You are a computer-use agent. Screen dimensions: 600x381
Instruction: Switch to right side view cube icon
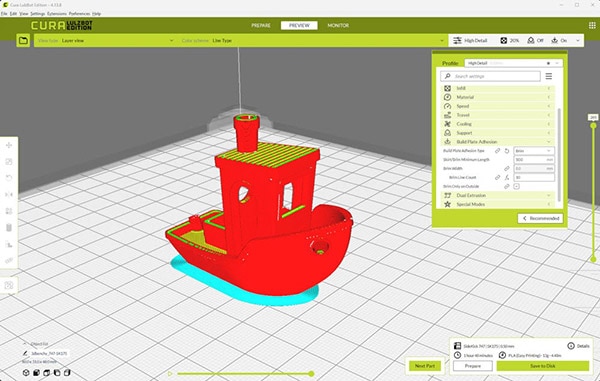67,373
